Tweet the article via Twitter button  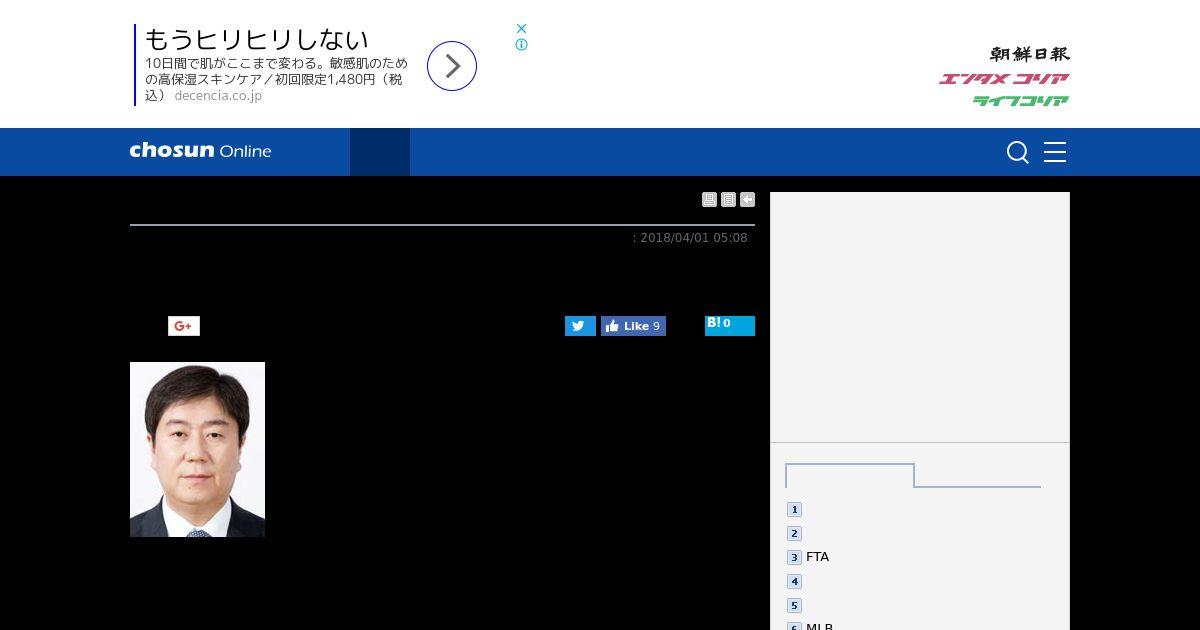click(580, 326)
